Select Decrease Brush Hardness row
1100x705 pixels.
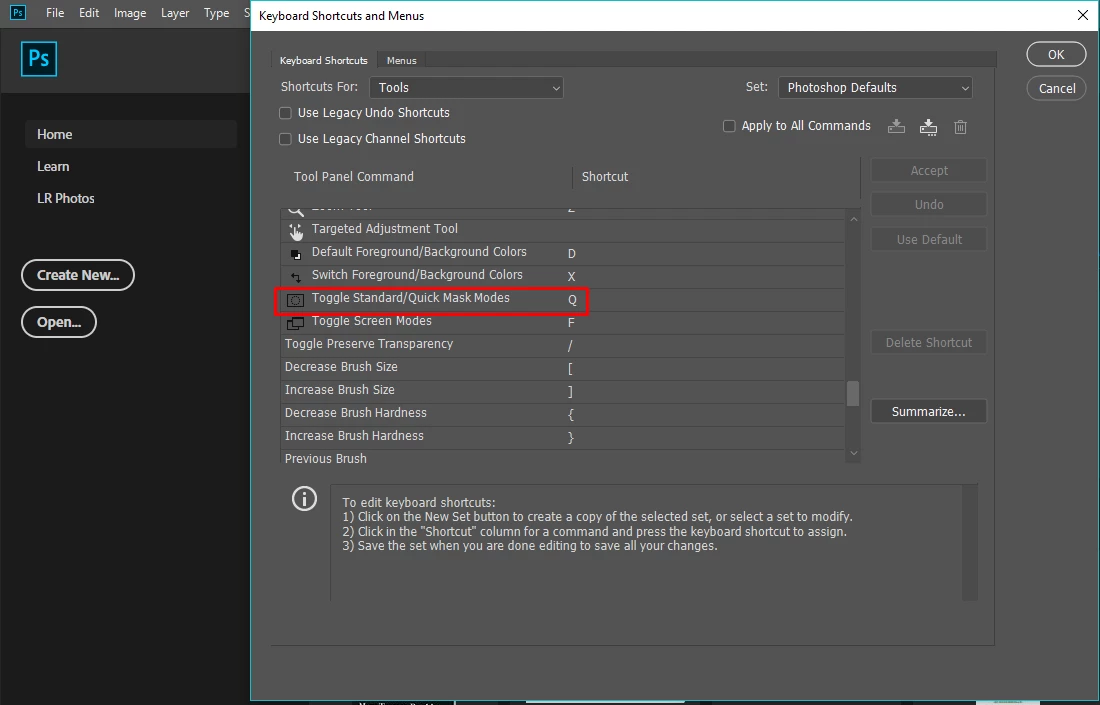point(563,415)
